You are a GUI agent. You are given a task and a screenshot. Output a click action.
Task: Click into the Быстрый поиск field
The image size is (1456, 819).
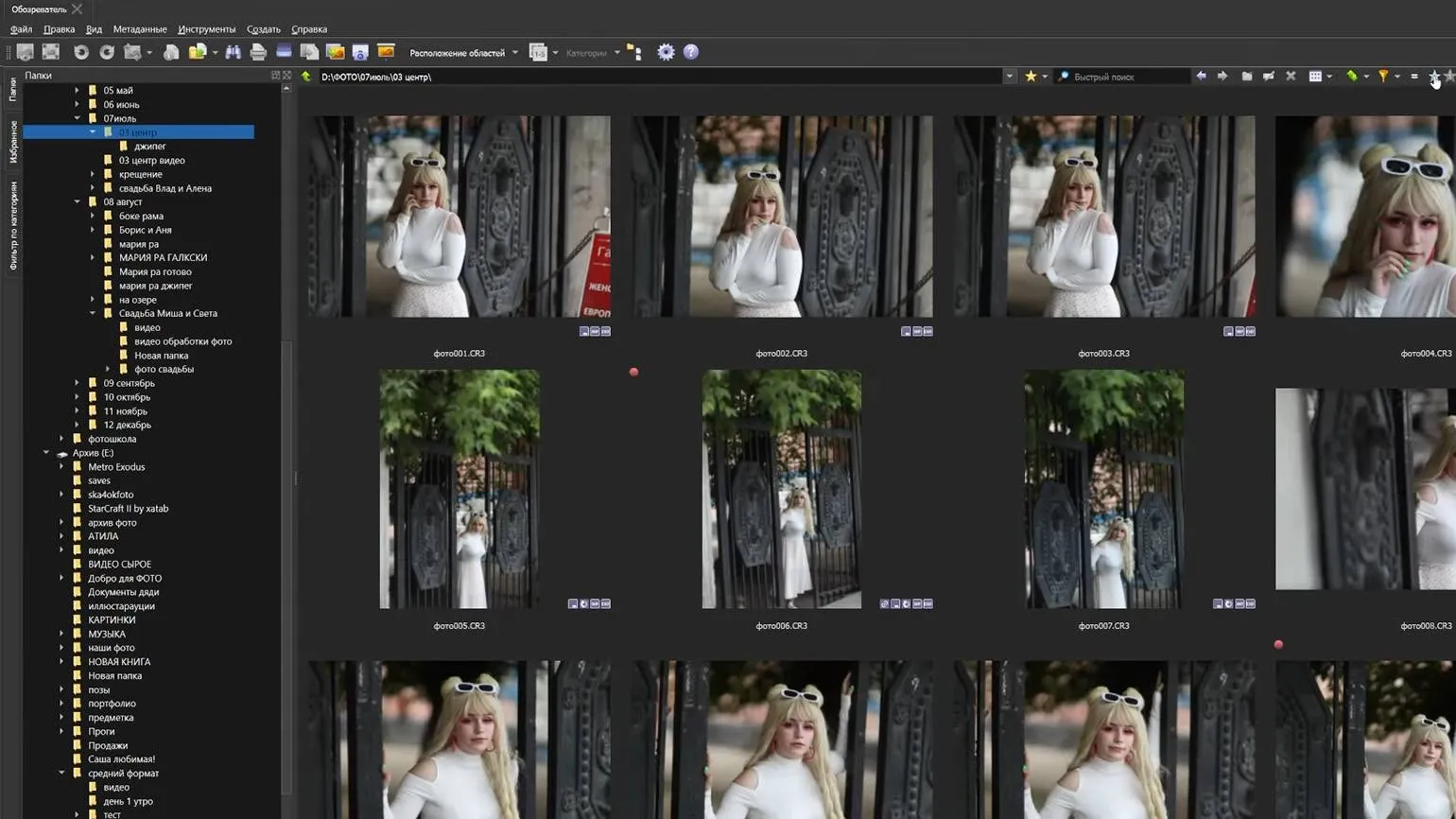pyautogui.click(x=1125, y=77)
